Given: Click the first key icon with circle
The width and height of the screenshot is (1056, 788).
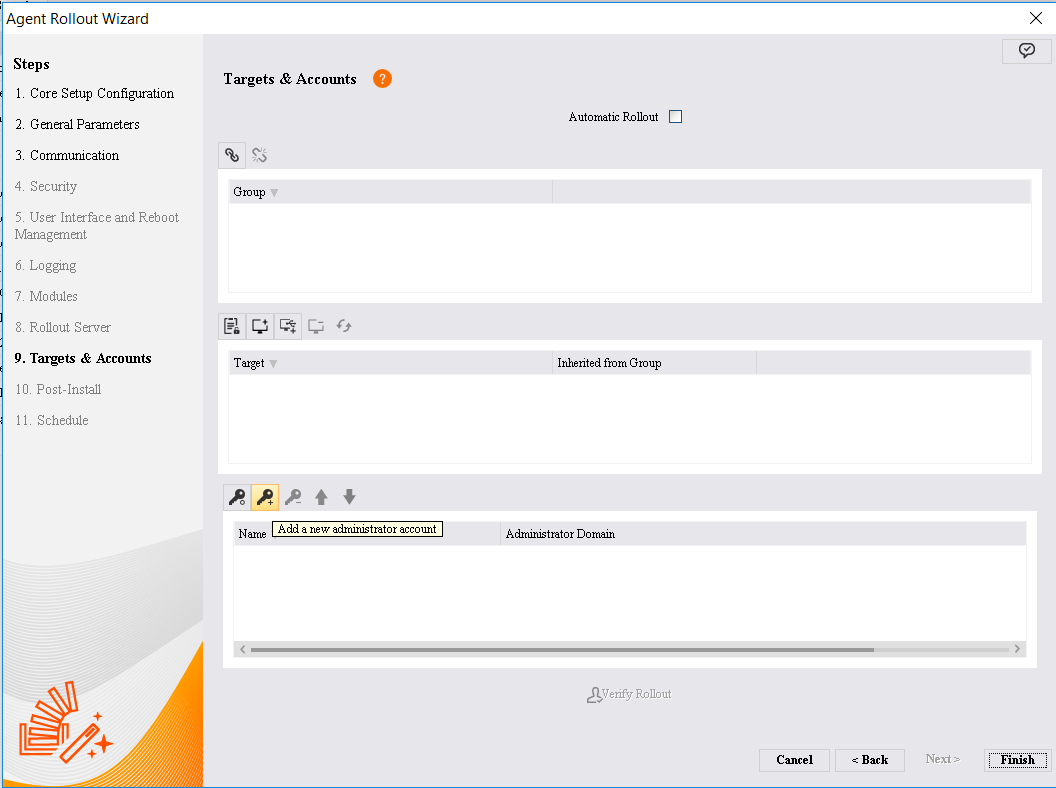Looking at the screenshot, I should coord(237,497).
